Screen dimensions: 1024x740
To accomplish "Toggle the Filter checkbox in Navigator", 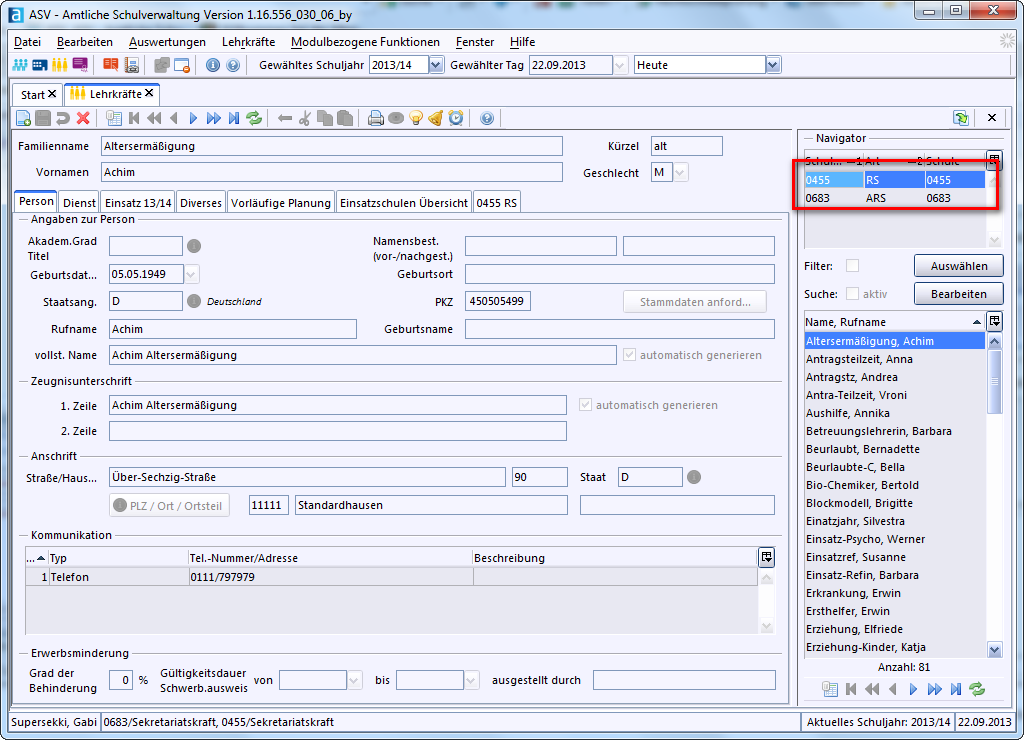I will [x=852, y=266].
